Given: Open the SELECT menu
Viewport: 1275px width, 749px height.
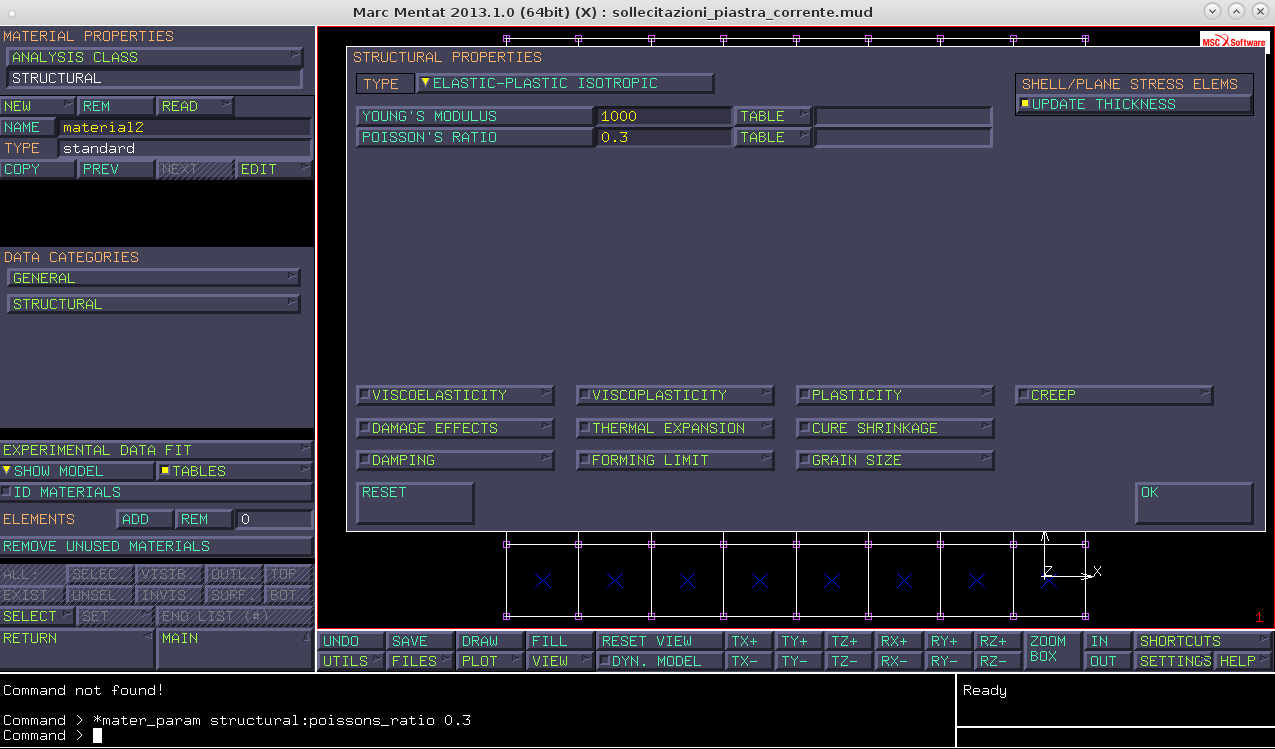Looking at the screenshot, I should click(x=38, y=616).
